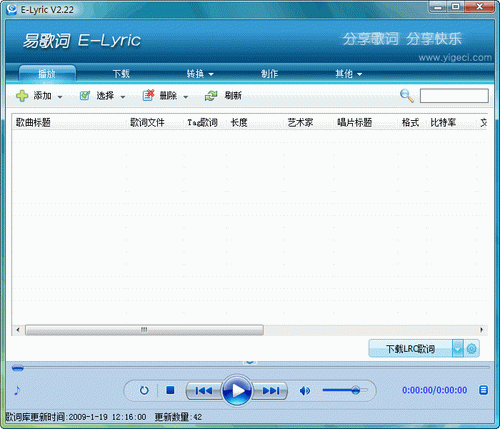The width and height of the screenshot is (500, 429).
Task: Click inside the search input field
Action: coord(454,96)
